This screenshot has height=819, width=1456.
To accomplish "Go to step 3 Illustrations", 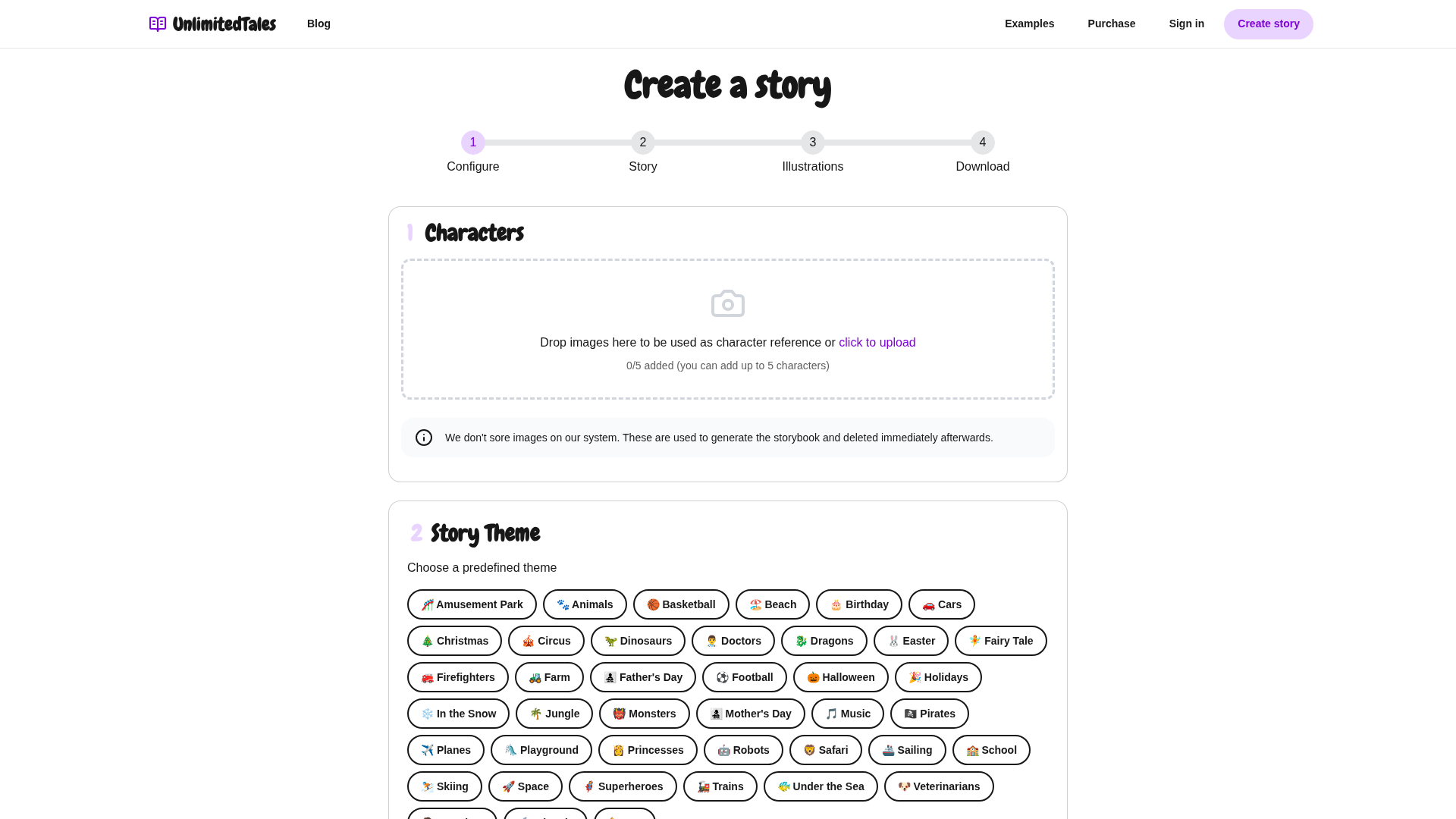I will [x=813, y=143].
